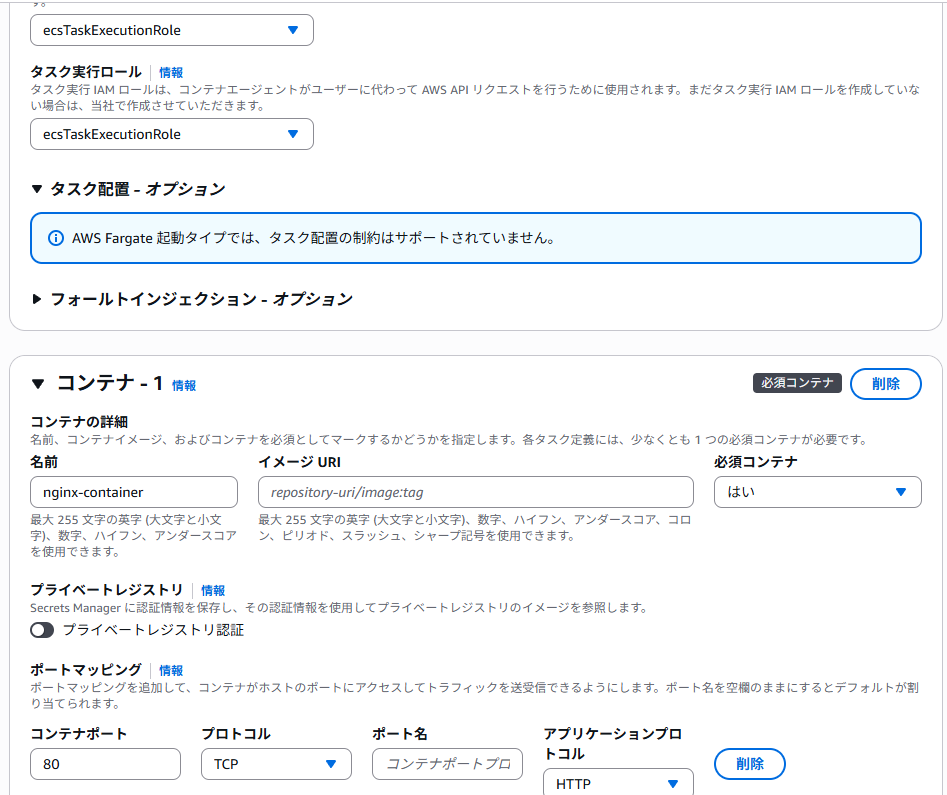Screen dimensions: 947x795
Task: Open 情報 link next to ポートマッピング
Action: click(x=171, y=671)
